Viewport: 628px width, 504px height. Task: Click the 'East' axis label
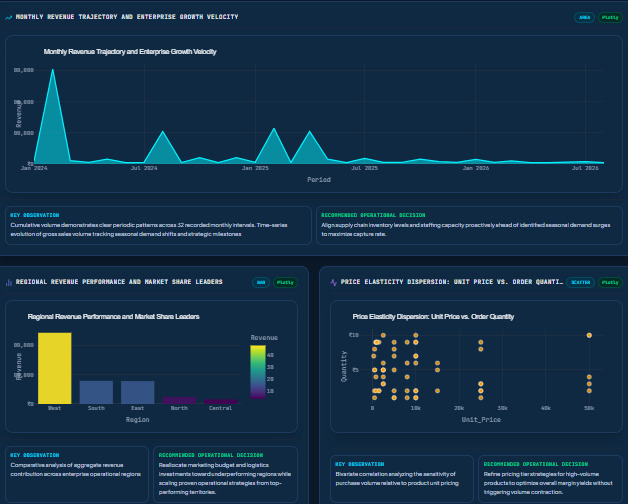click(x=137, y=408)
